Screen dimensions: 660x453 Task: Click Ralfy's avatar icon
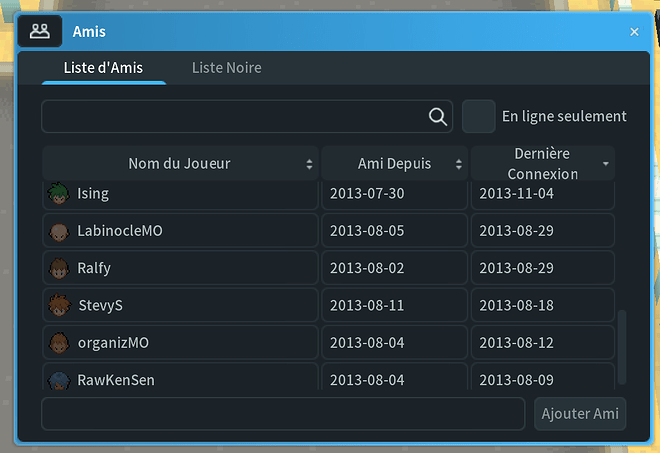[59, 269]
